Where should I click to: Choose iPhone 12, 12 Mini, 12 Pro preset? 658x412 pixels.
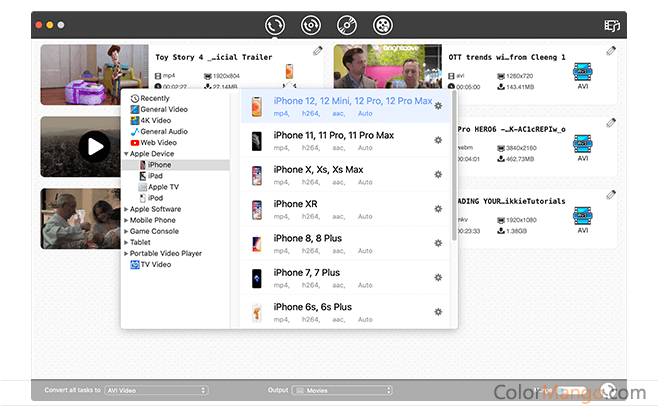pyautogui.click(x=345, y=106)
